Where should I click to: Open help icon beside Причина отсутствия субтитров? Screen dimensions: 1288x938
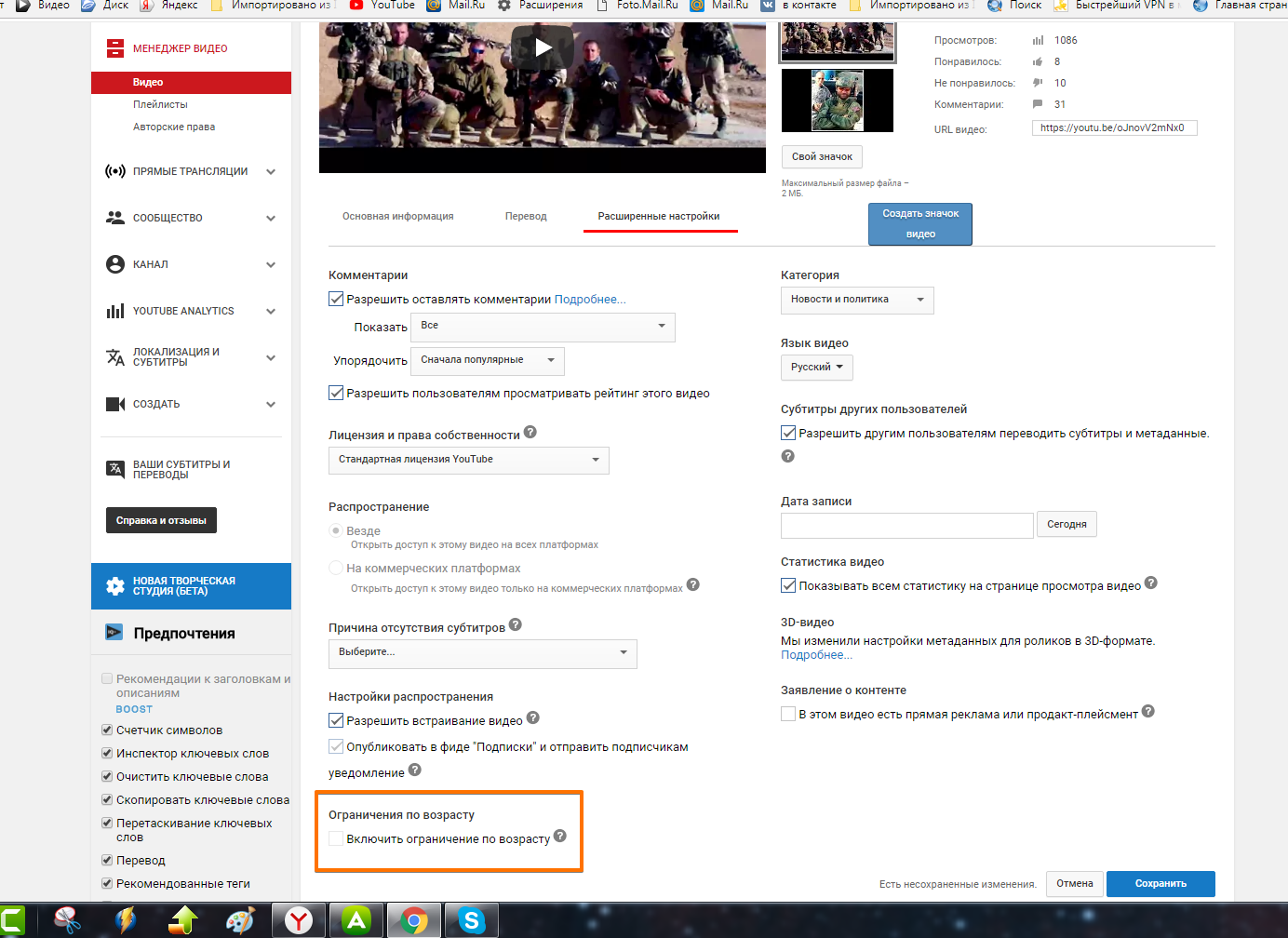click(516, 624)
